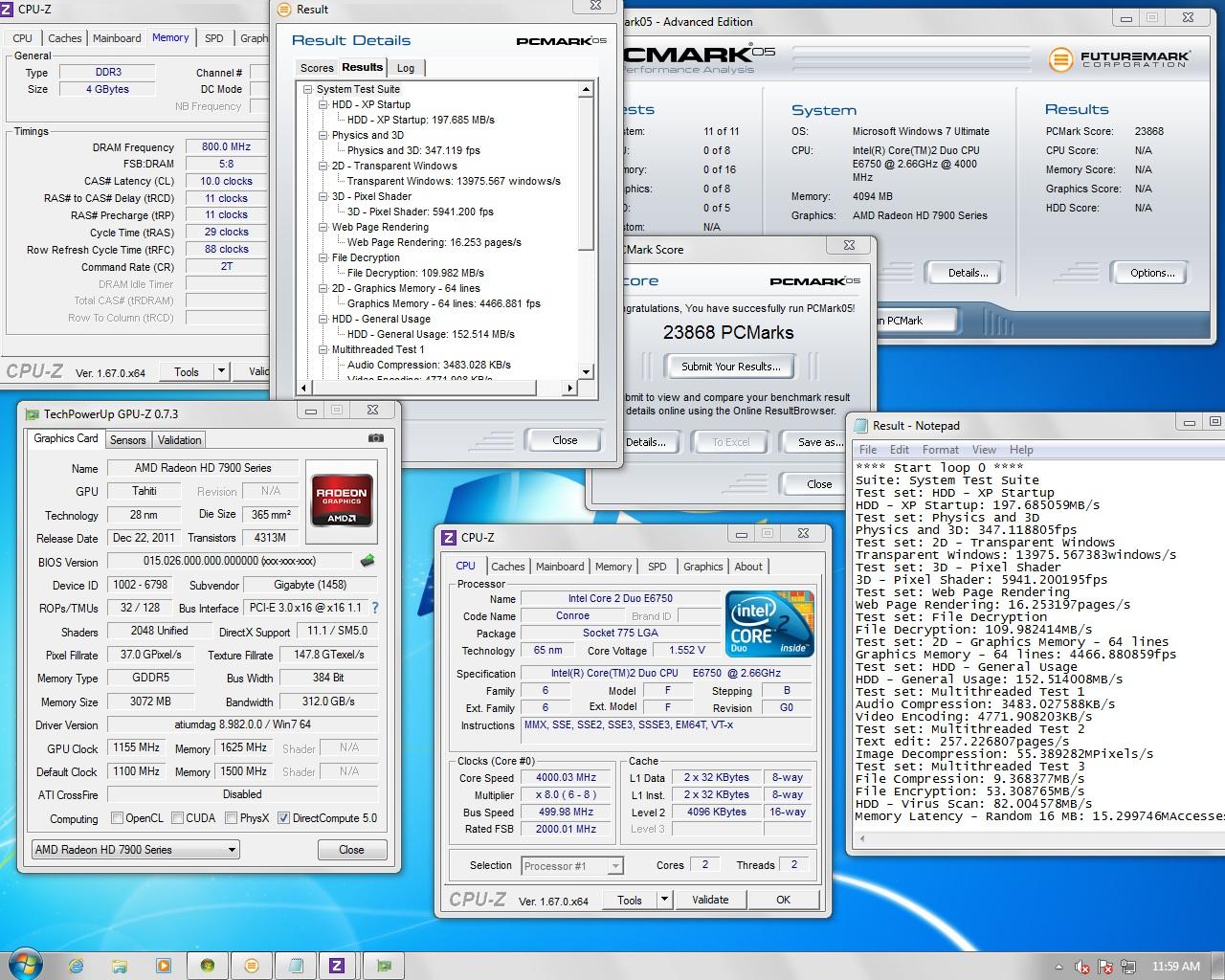The width and height of the screenshot is (1225, 980).
Task: Open the File menu in Notepad
Action: [x=868, y=450]
